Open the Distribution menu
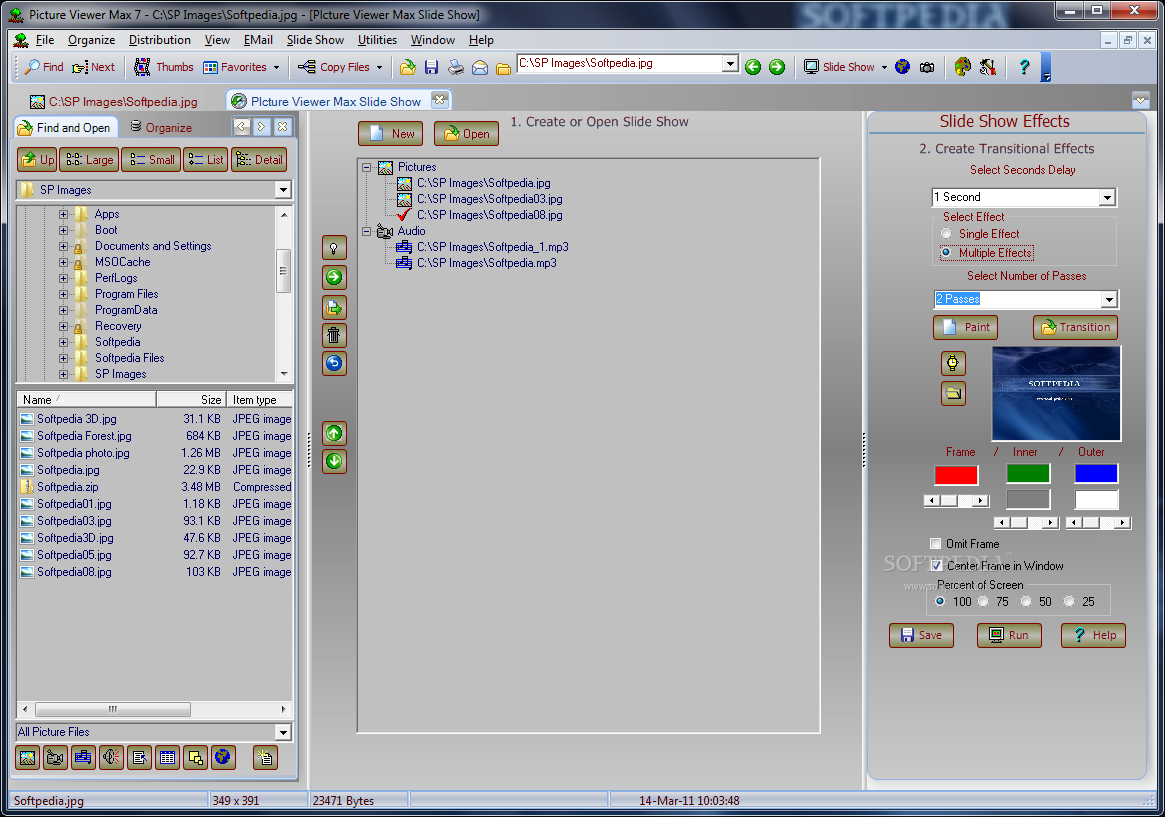Image resolution: width=1165 pixels, height=817 pixels. [160, 40]
